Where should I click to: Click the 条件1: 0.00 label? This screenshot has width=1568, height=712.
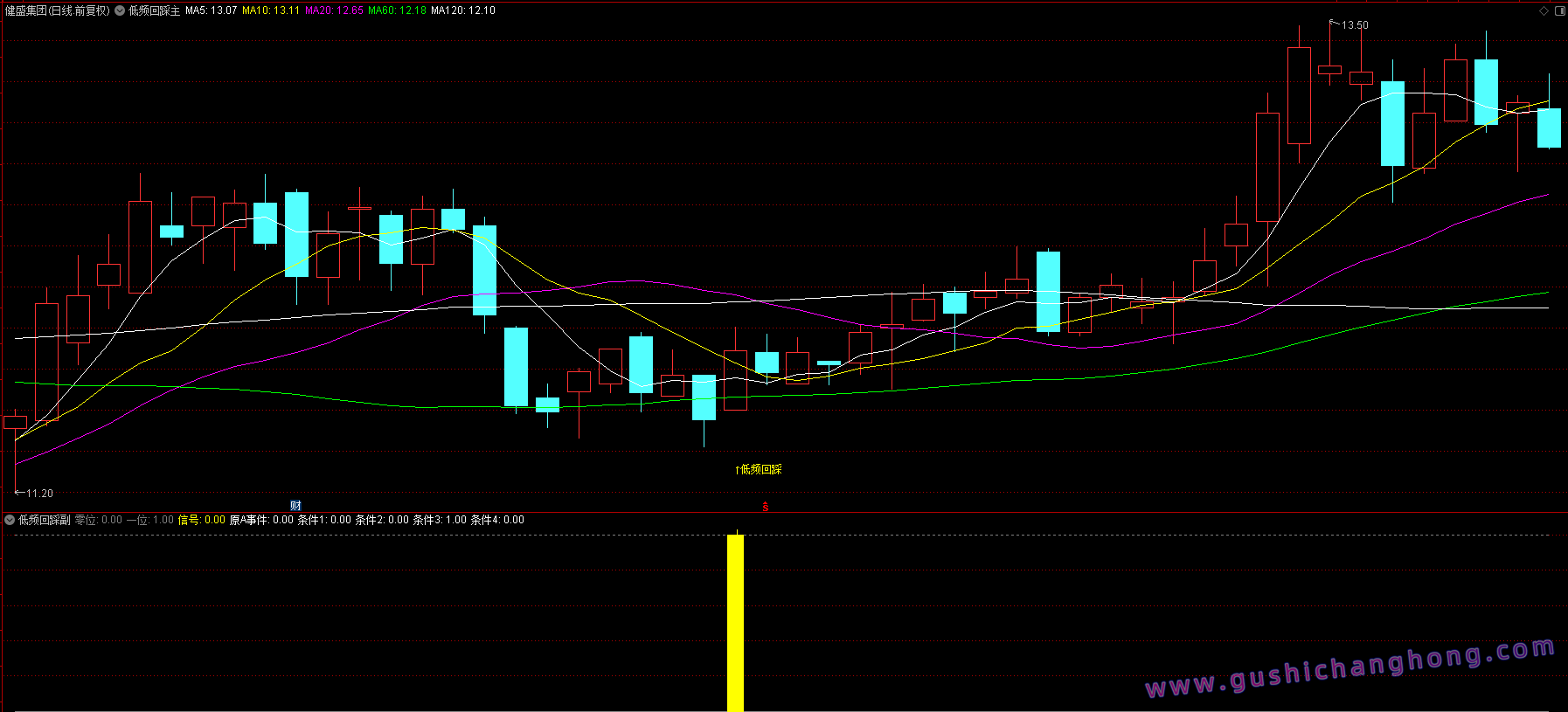coord(324,520)
